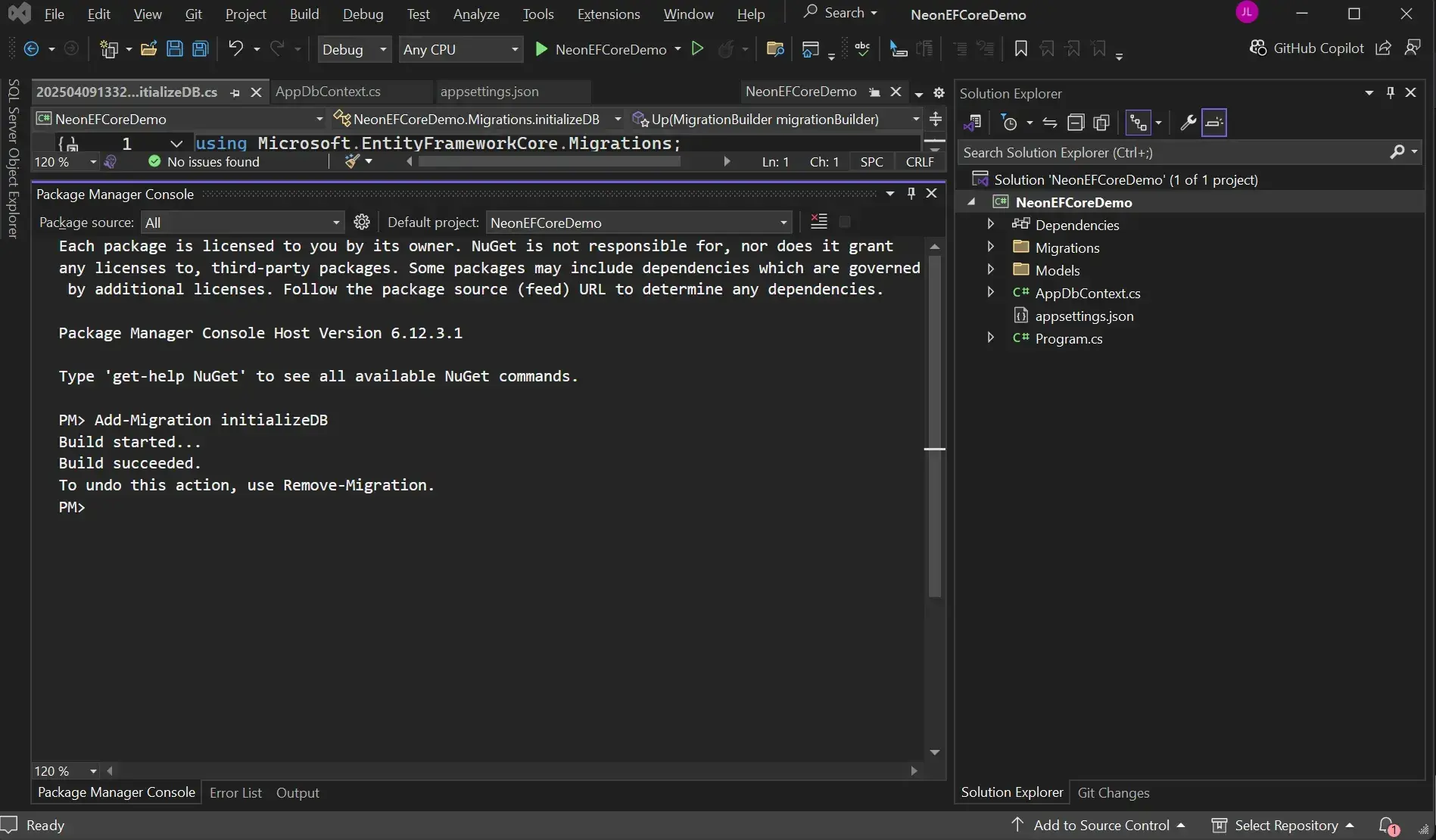Click the editor tab settings gear icon
Viewport: 1436px width, 840px height.
[x=939, y=93]
